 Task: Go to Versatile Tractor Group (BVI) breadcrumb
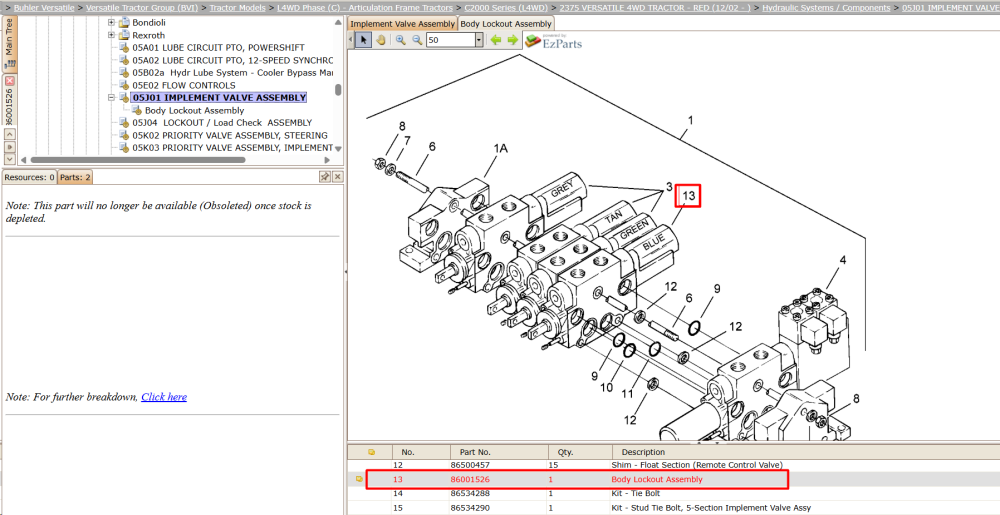point(142,8)
